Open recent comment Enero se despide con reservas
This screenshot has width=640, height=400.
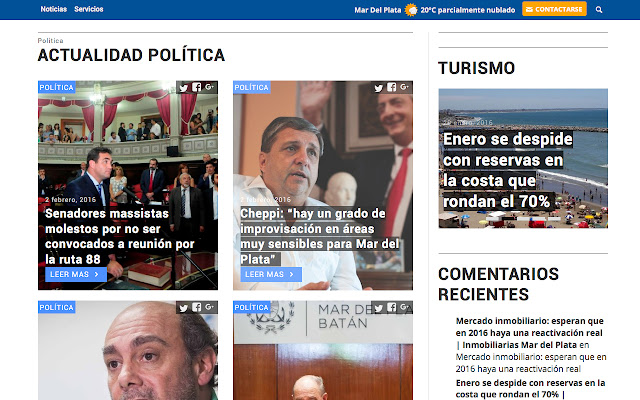coord(530,389)
